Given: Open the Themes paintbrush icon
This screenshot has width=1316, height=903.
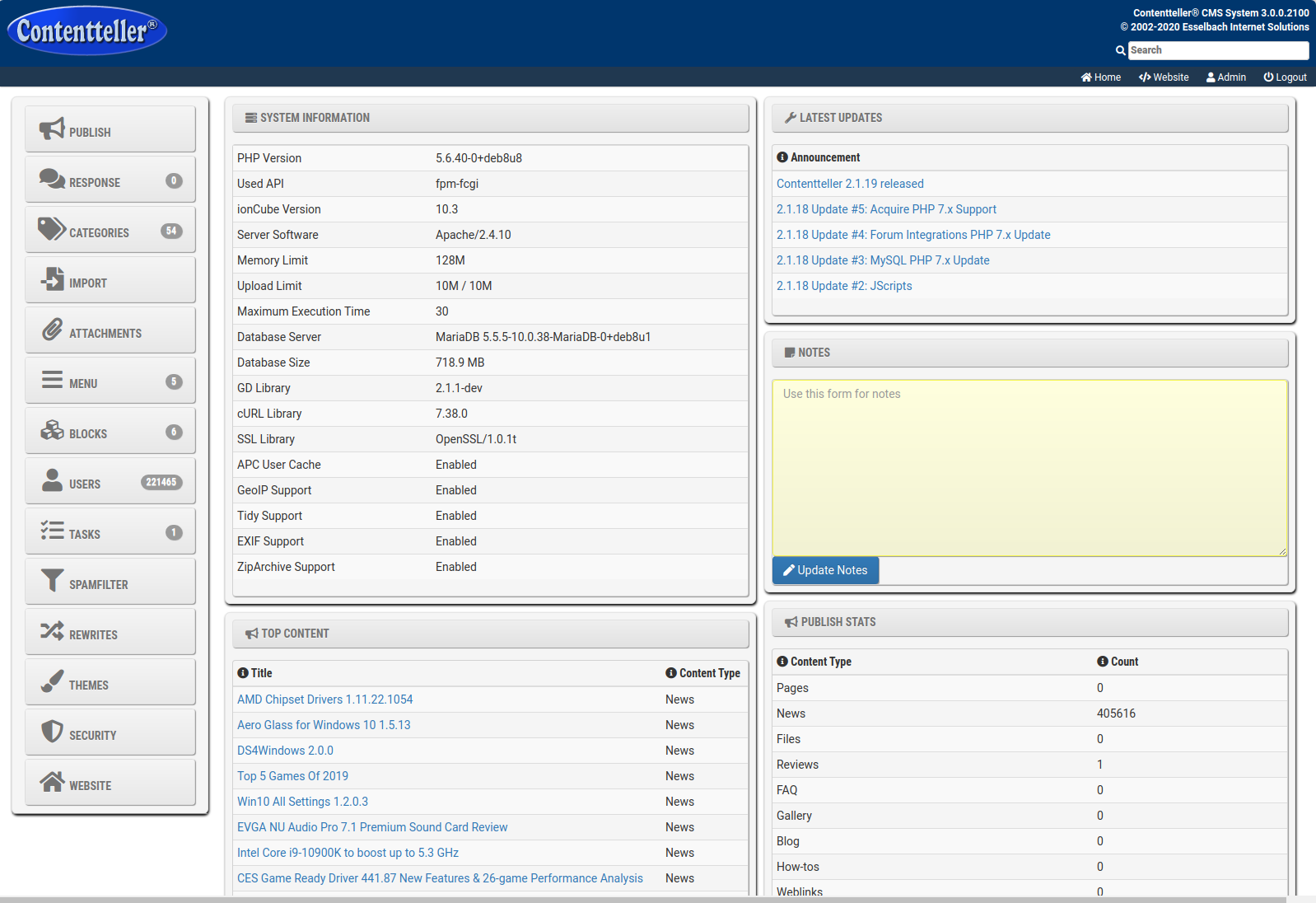Looking at the screenshot, I should (52, 681).
